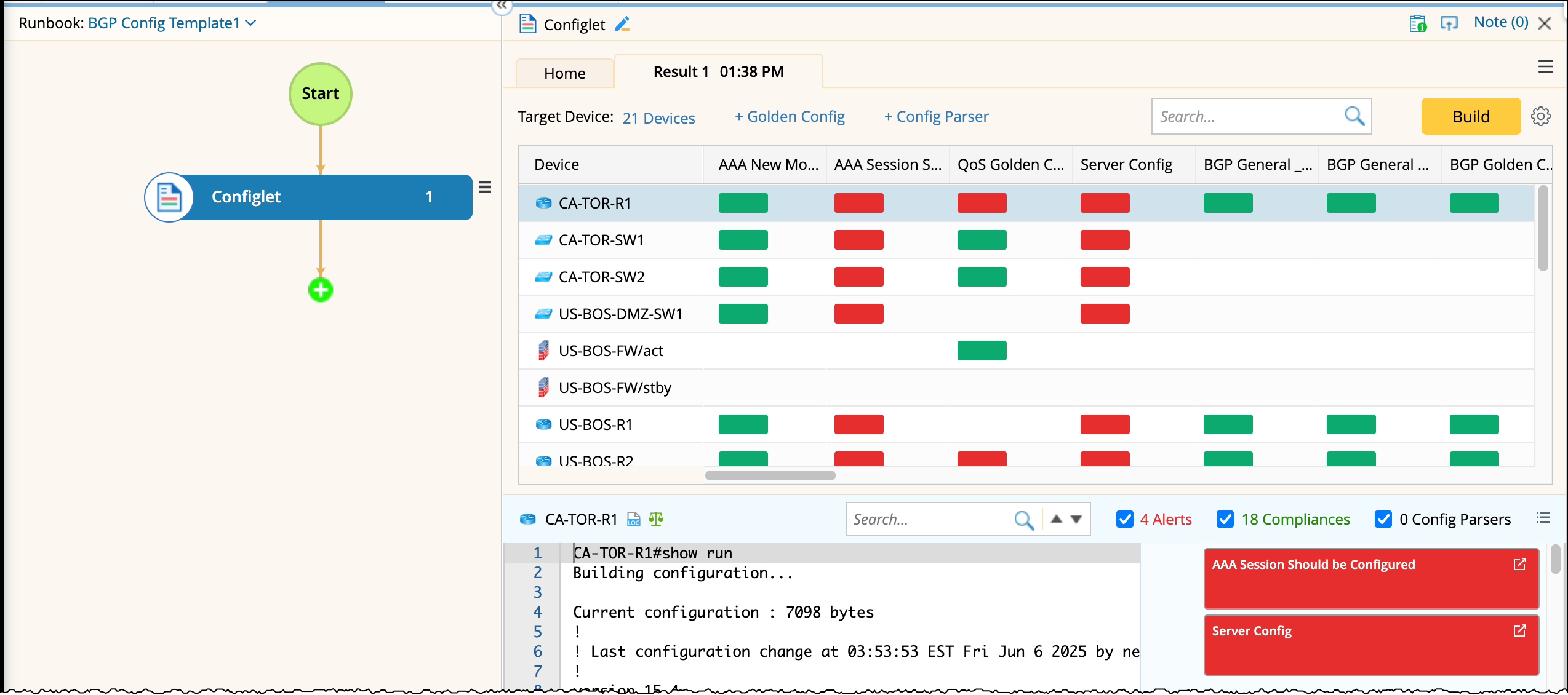Jump to next search result with down arrow
Viewport: 1568px width, 695px height.
coord(1076,519)
